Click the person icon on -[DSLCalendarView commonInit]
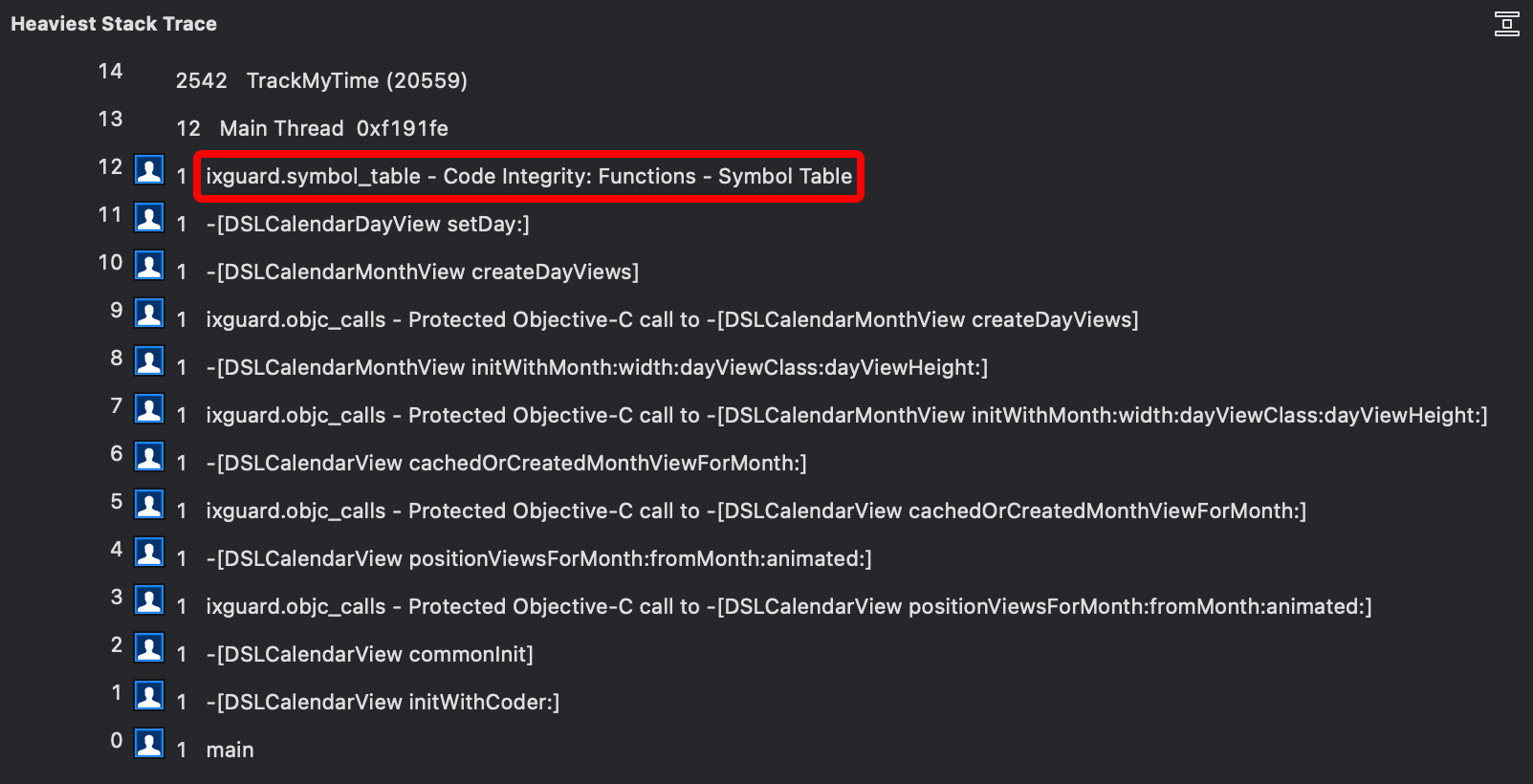 pyautogui.click(x=150, y=647)
